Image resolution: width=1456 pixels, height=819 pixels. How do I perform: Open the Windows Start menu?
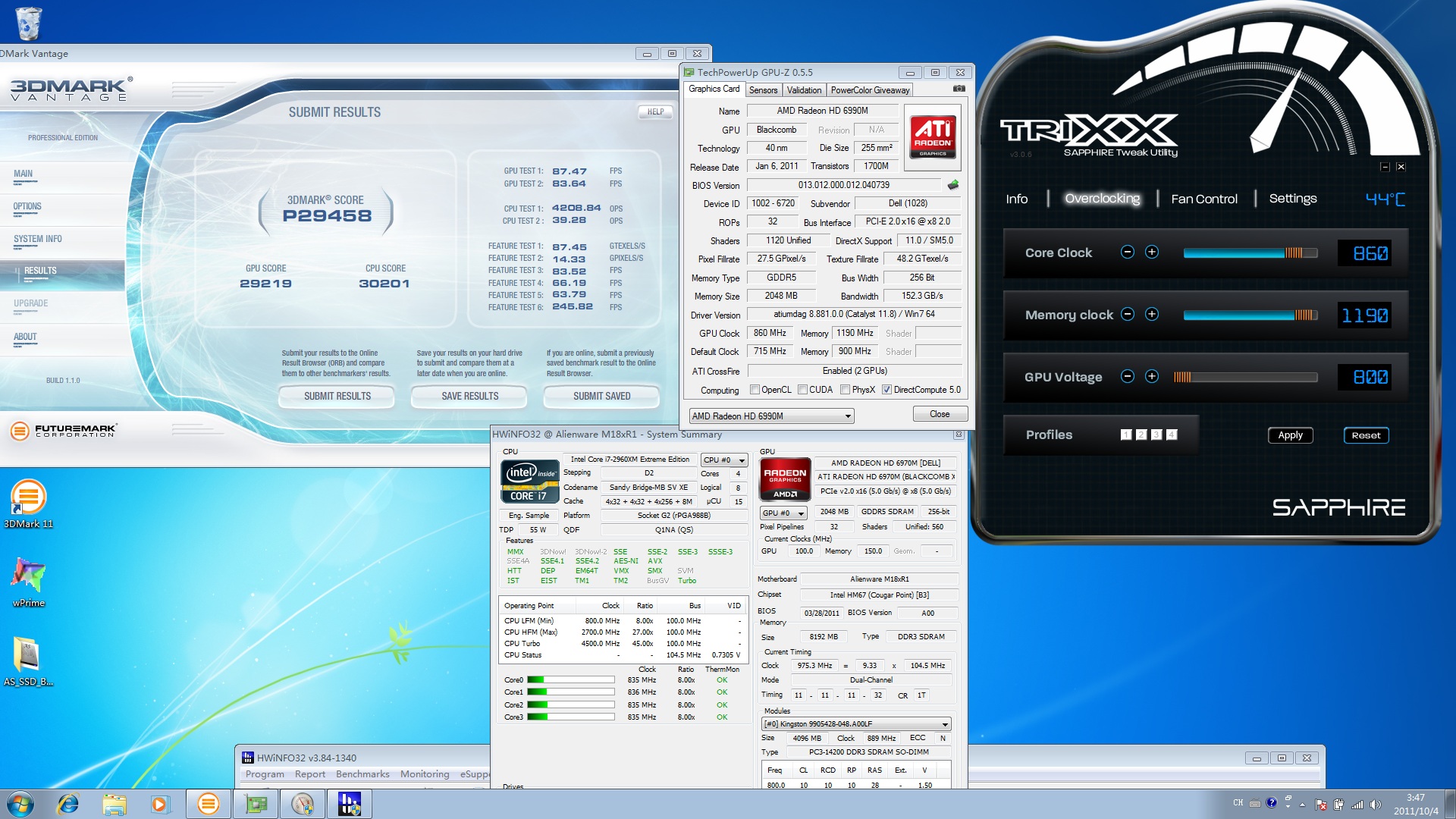tap(20, 804)
